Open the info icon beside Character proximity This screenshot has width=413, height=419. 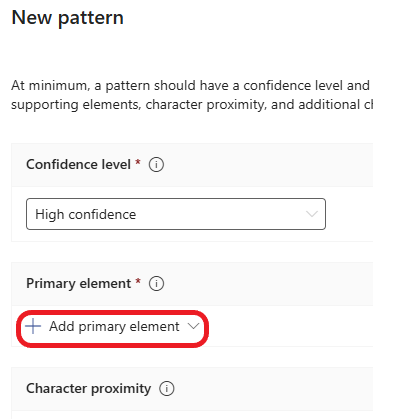[166, 389]
